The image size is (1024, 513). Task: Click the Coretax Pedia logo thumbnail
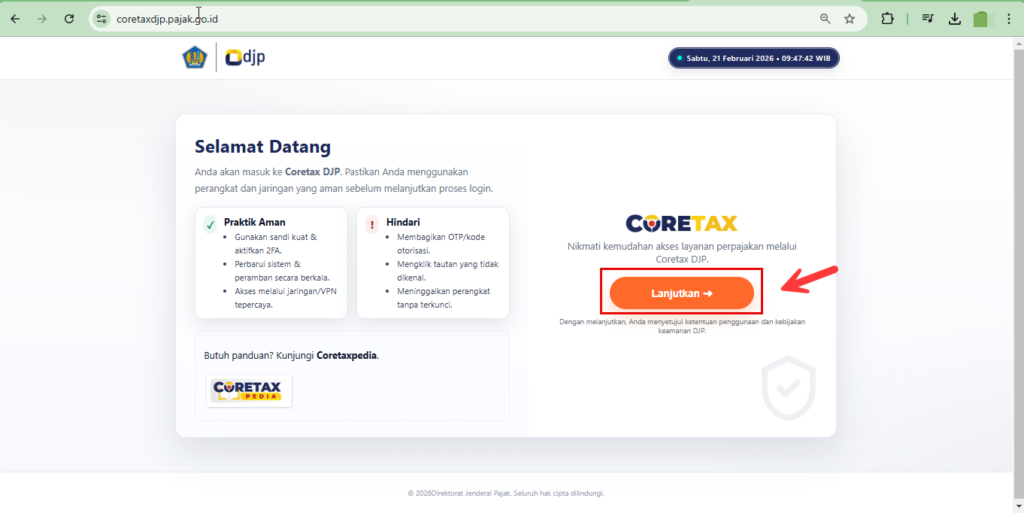click(249, 390)
